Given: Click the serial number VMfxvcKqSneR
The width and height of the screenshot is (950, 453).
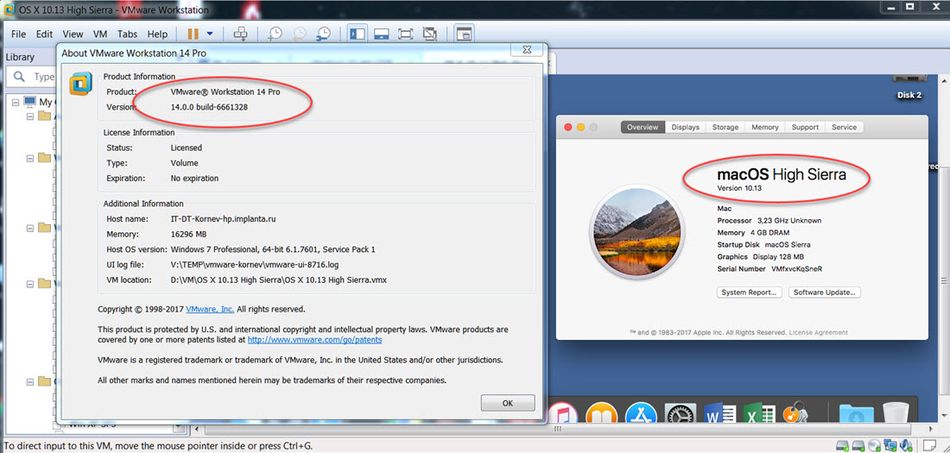Looking at the screenshot, I should 797,269.
